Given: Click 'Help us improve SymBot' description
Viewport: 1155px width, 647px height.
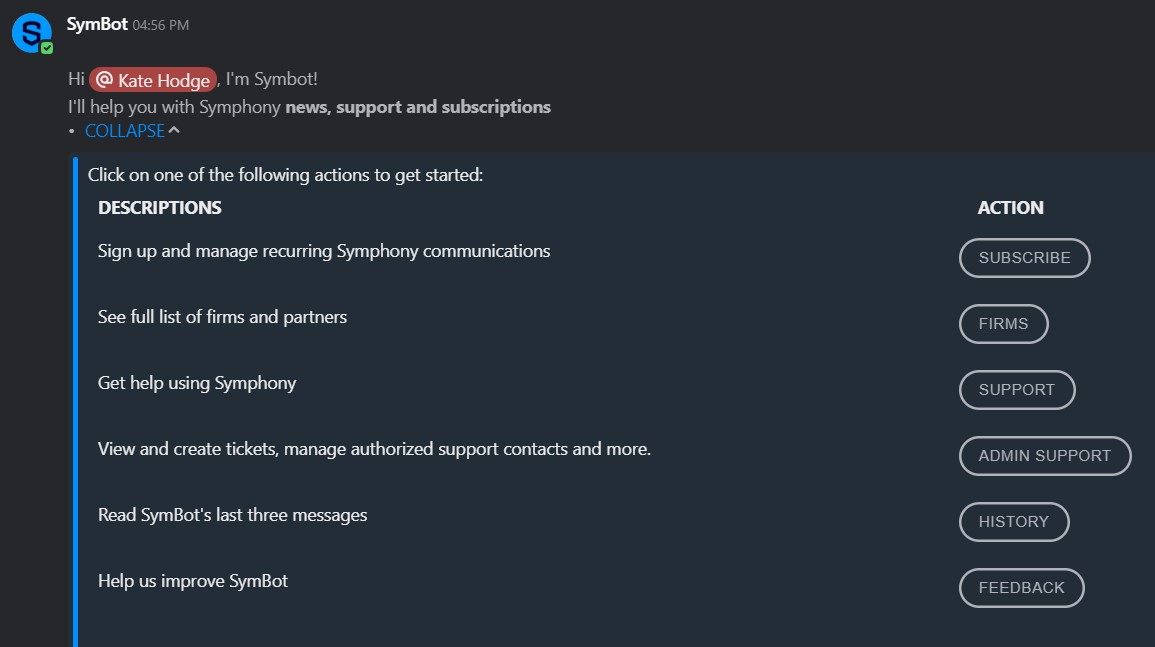Looking at the screenshot, I should pos(193,581).
